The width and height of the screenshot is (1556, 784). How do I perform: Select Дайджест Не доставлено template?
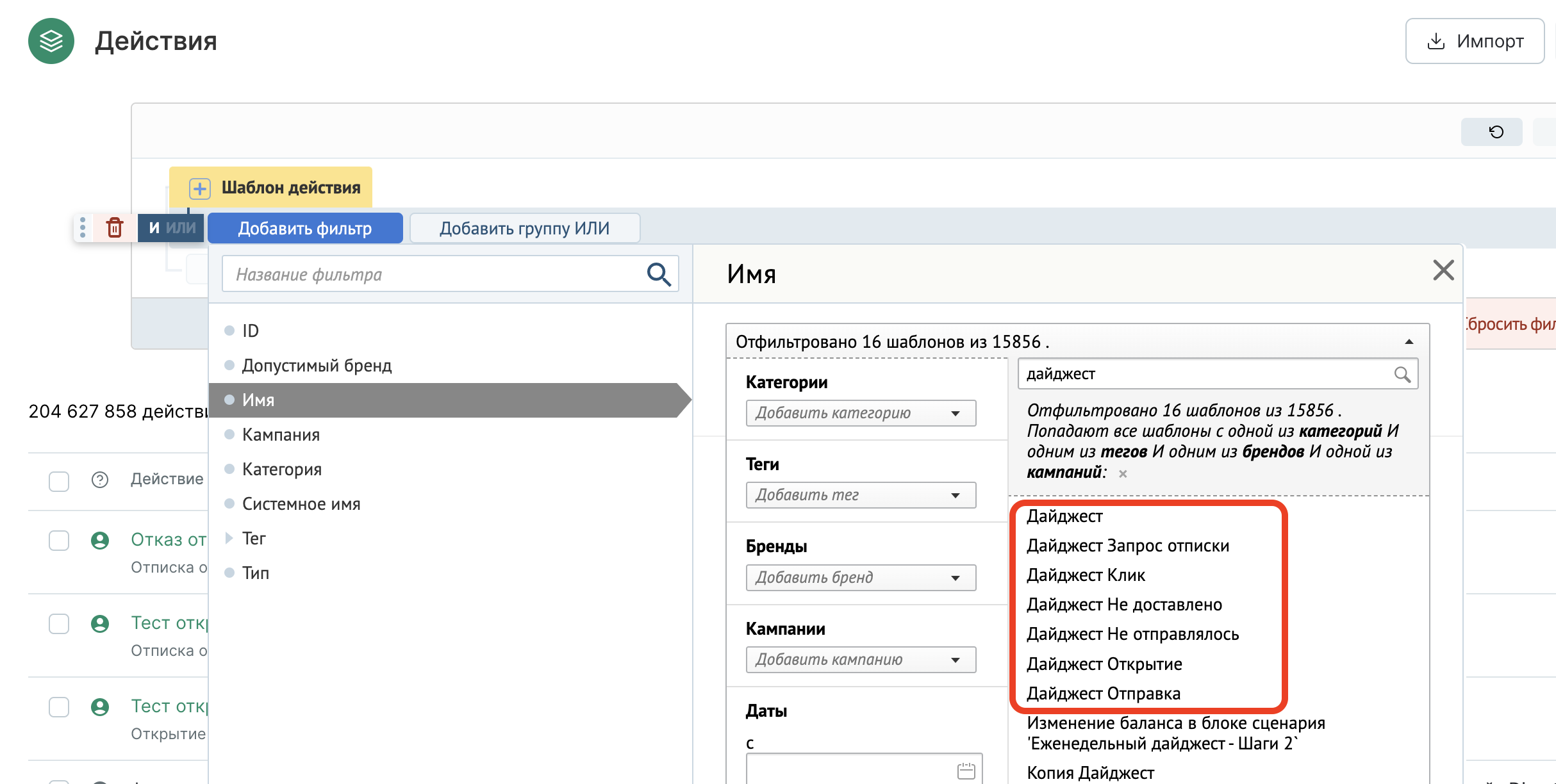(1124, 605)
